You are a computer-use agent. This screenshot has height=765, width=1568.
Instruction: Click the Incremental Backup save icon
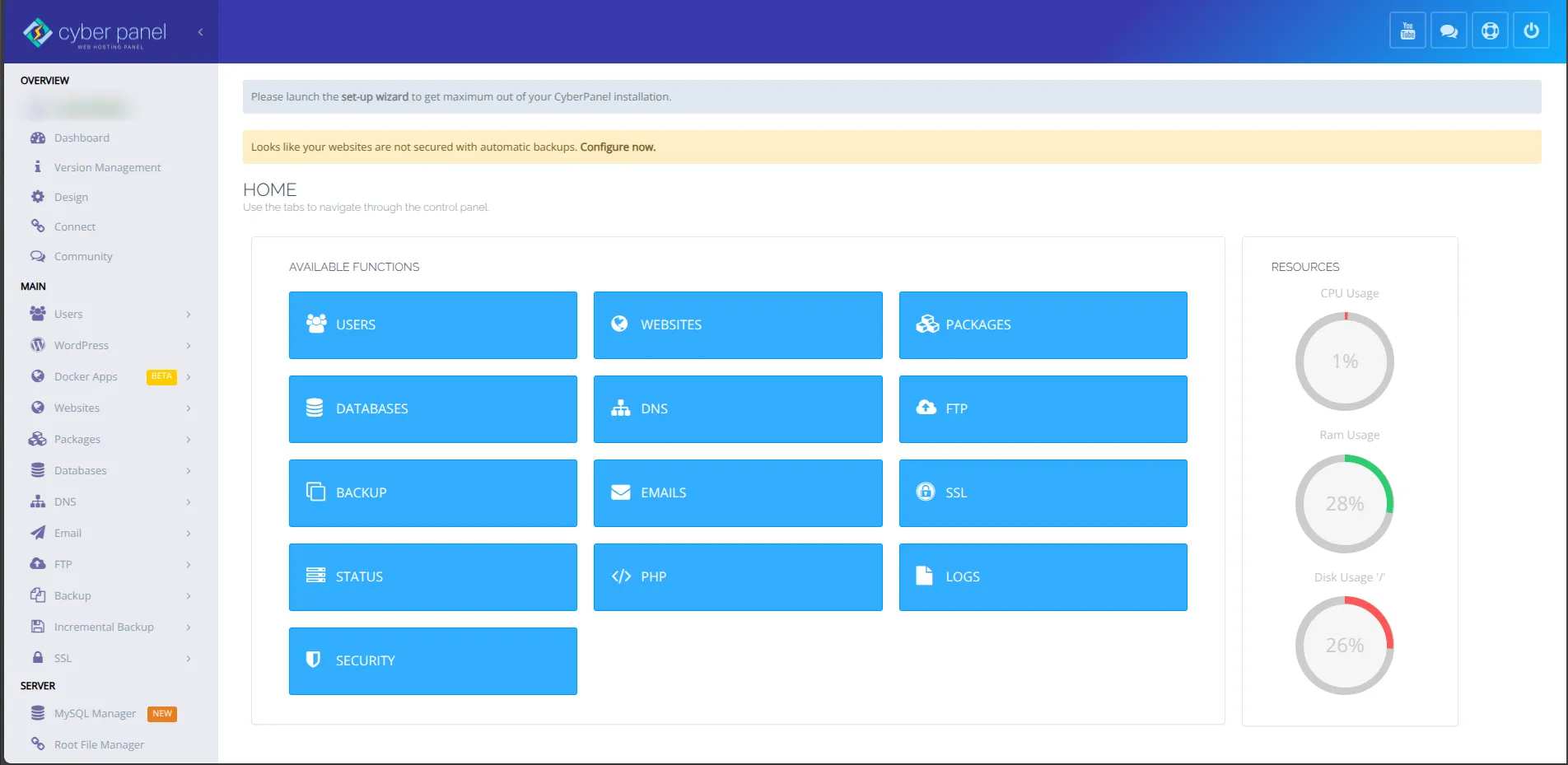tap(38, 627)
